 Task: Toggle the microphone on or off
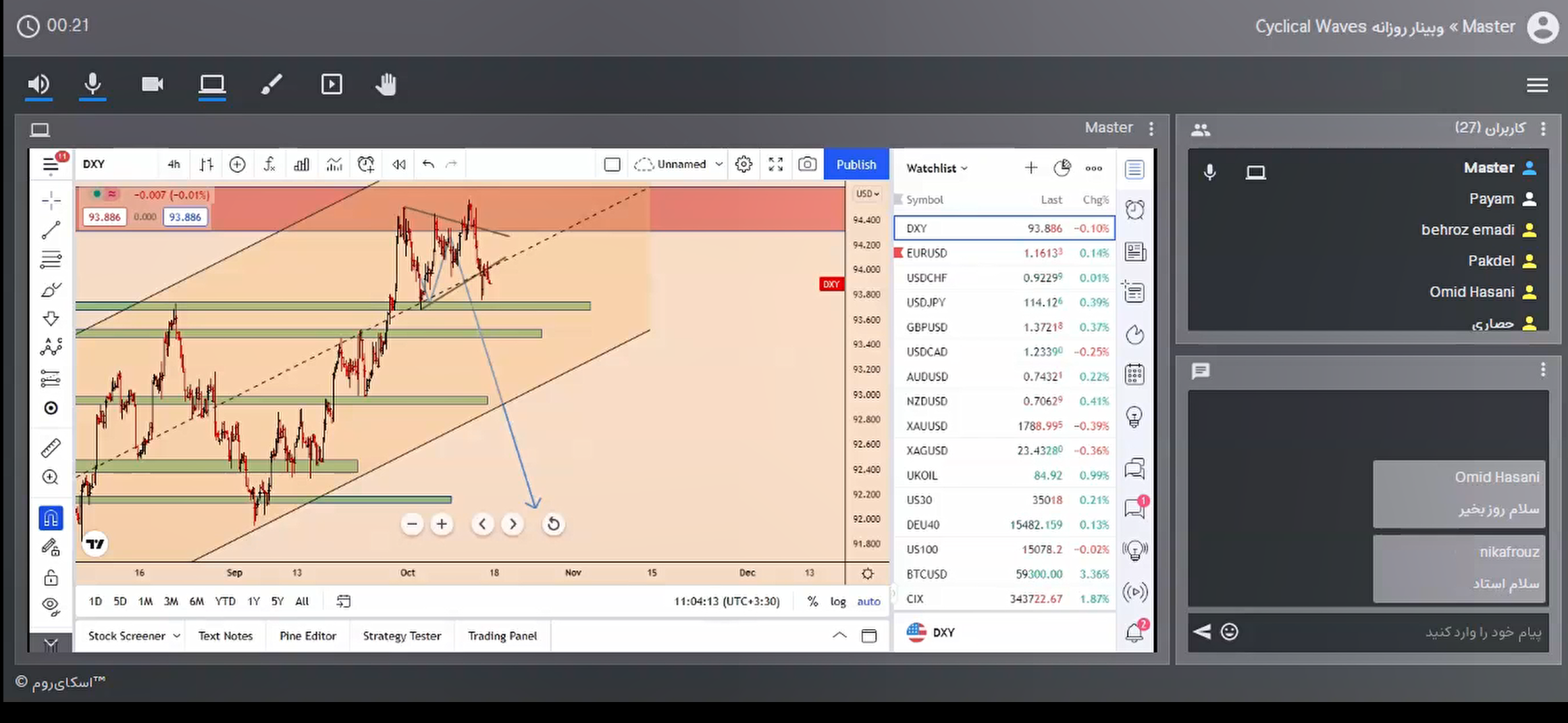93,84
